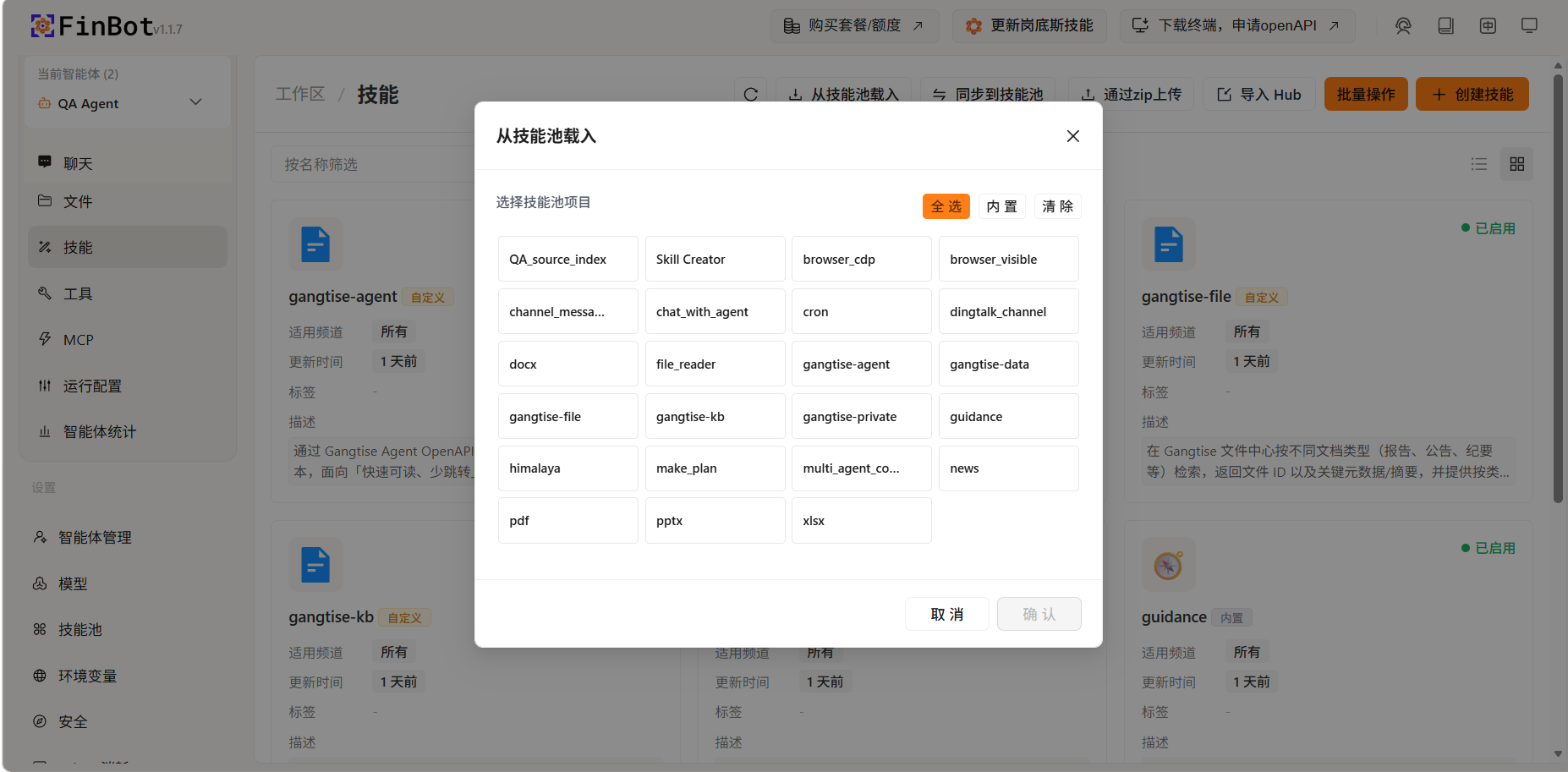Select the make_plan skill

point(715,468)
